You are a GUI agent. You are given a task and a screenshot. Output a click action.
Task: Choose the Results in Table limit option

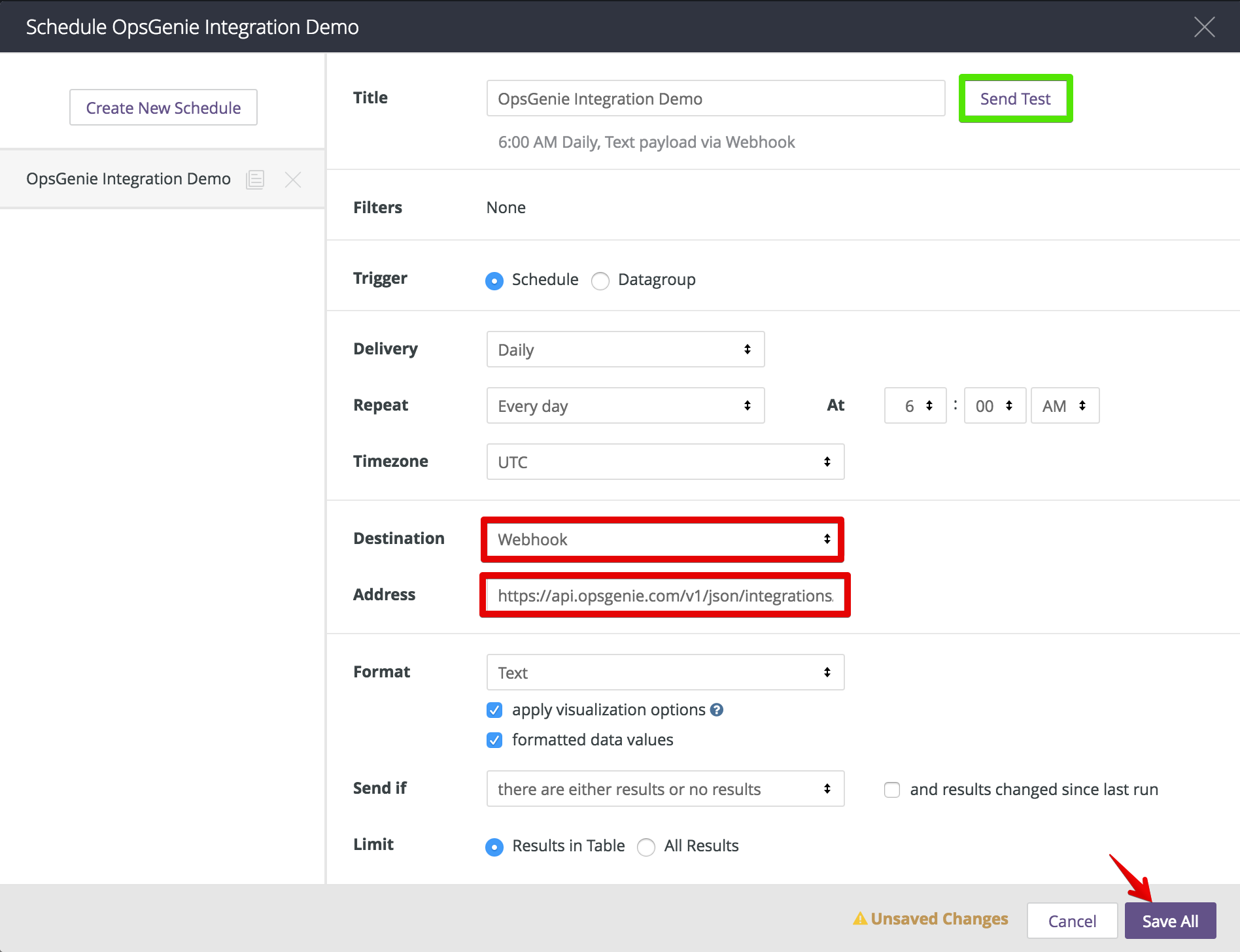(x=494, y=847)
